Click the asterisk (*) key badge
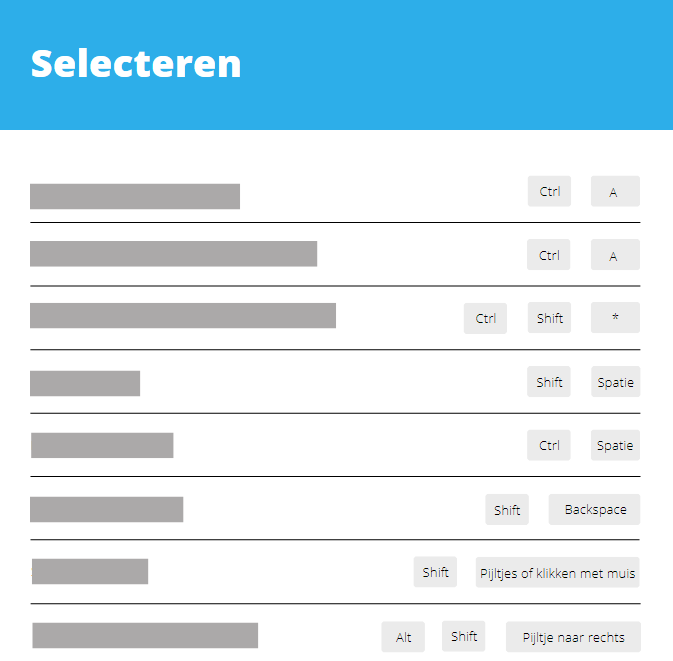Screen dimensions: 673x661 pos(614,318)
